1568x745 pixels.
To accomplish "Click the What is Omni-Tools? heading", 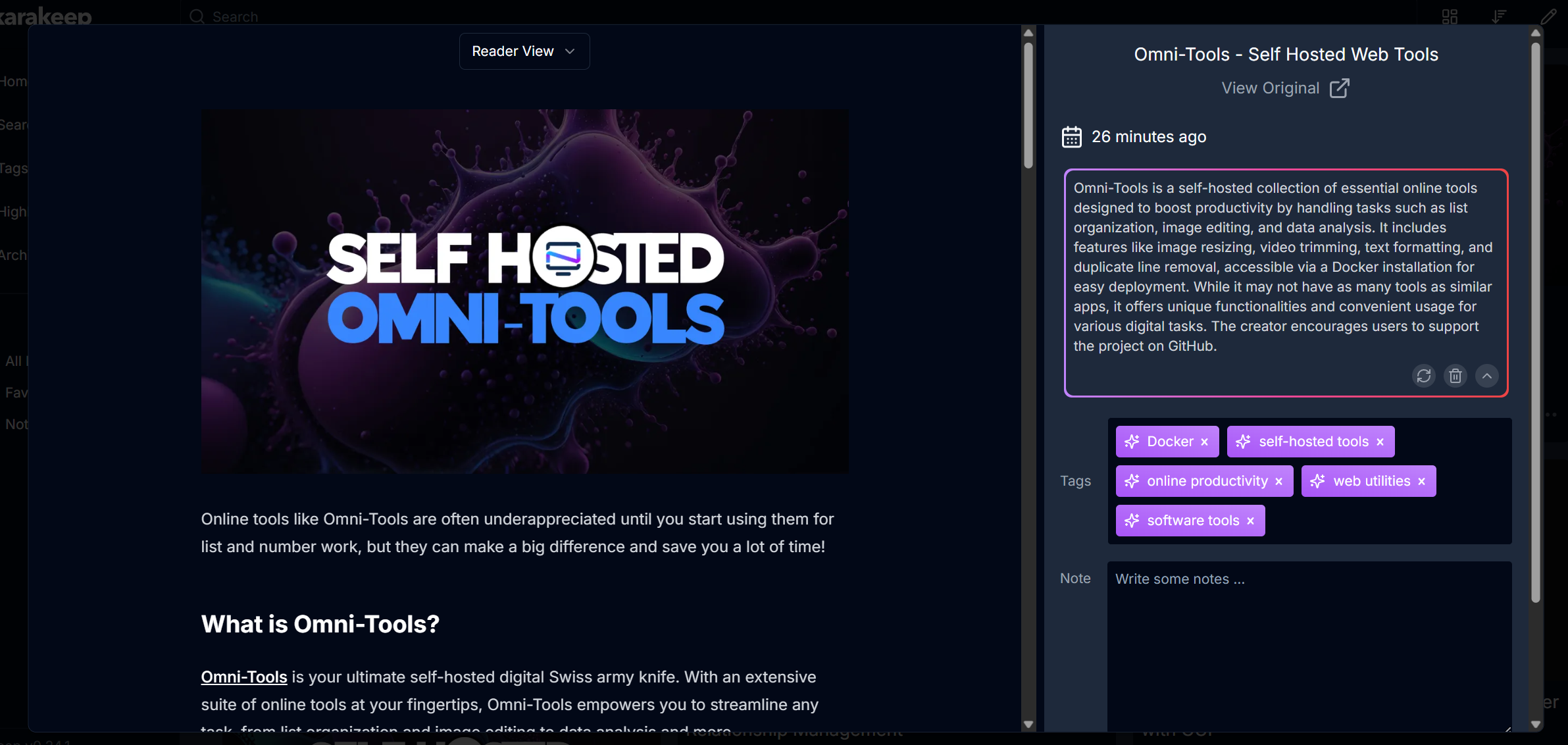I will click(320, 624).
